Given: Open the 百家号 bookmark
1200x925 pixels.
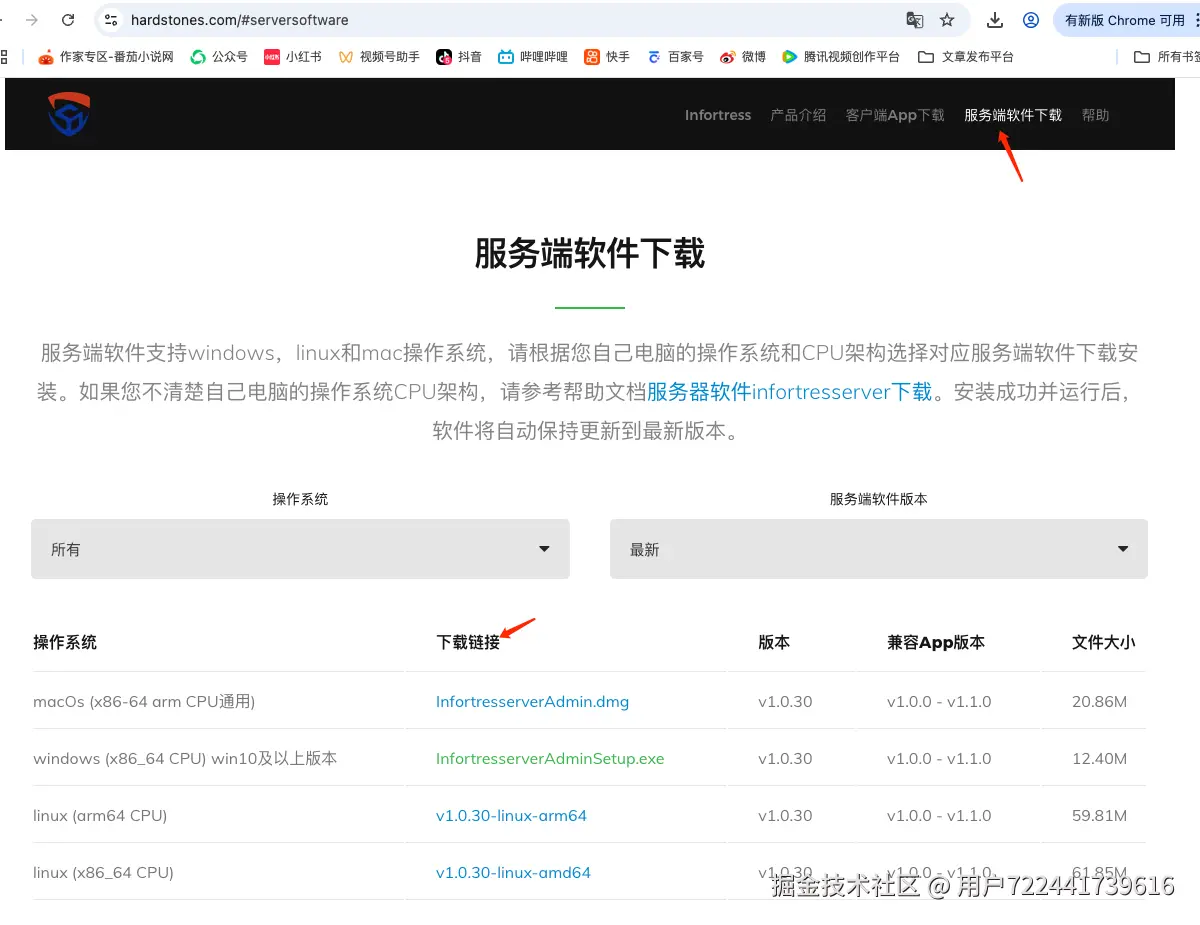Looking at the screenshot, I should tap(676, 57).
